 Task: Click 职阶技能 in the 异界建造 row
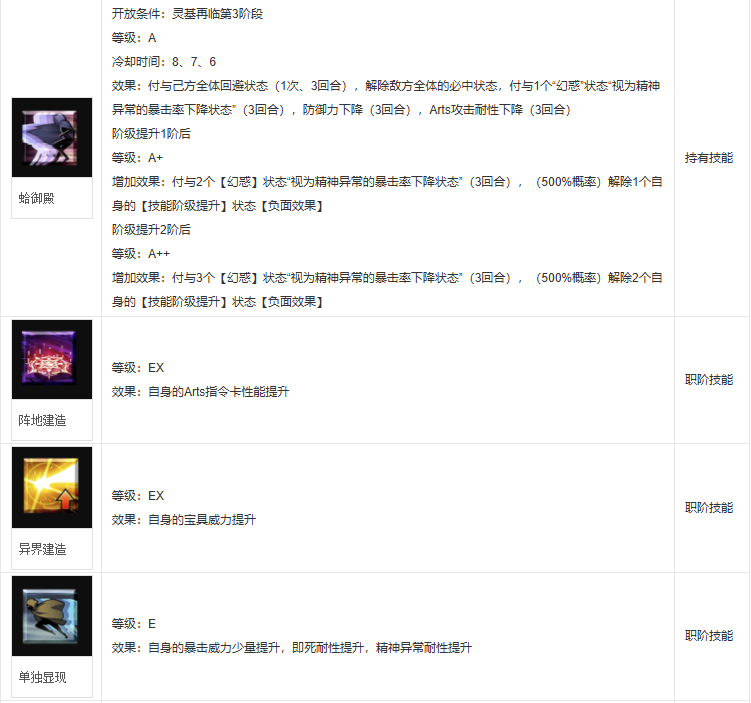[x=709, y=508]
